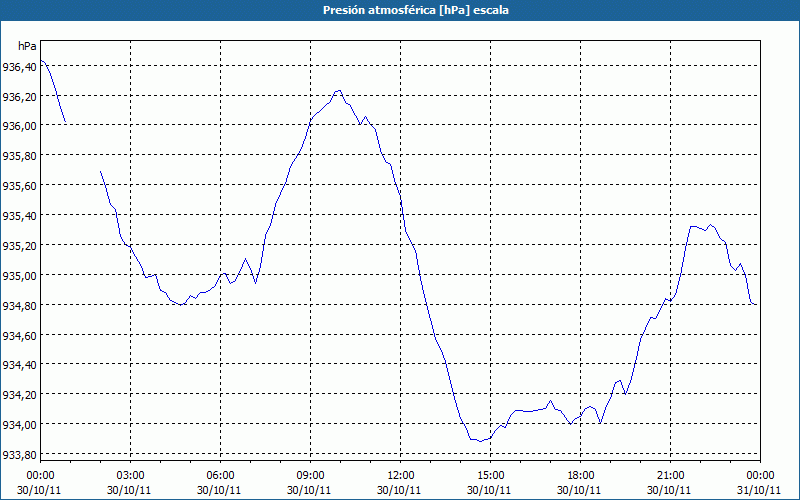The height and width of the screenshot is (500, 800).
Task: Click the 935,00 y-axis value
Action: pyautogui.click(x=19, y=276)
